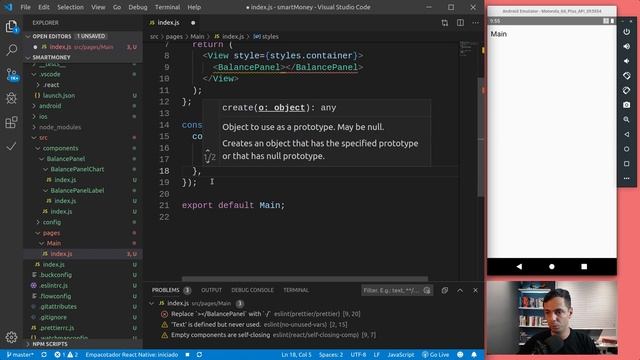Expand the NPM Scripts section
Viewport: 640px width, 360px height.
(x=83, y=344)
